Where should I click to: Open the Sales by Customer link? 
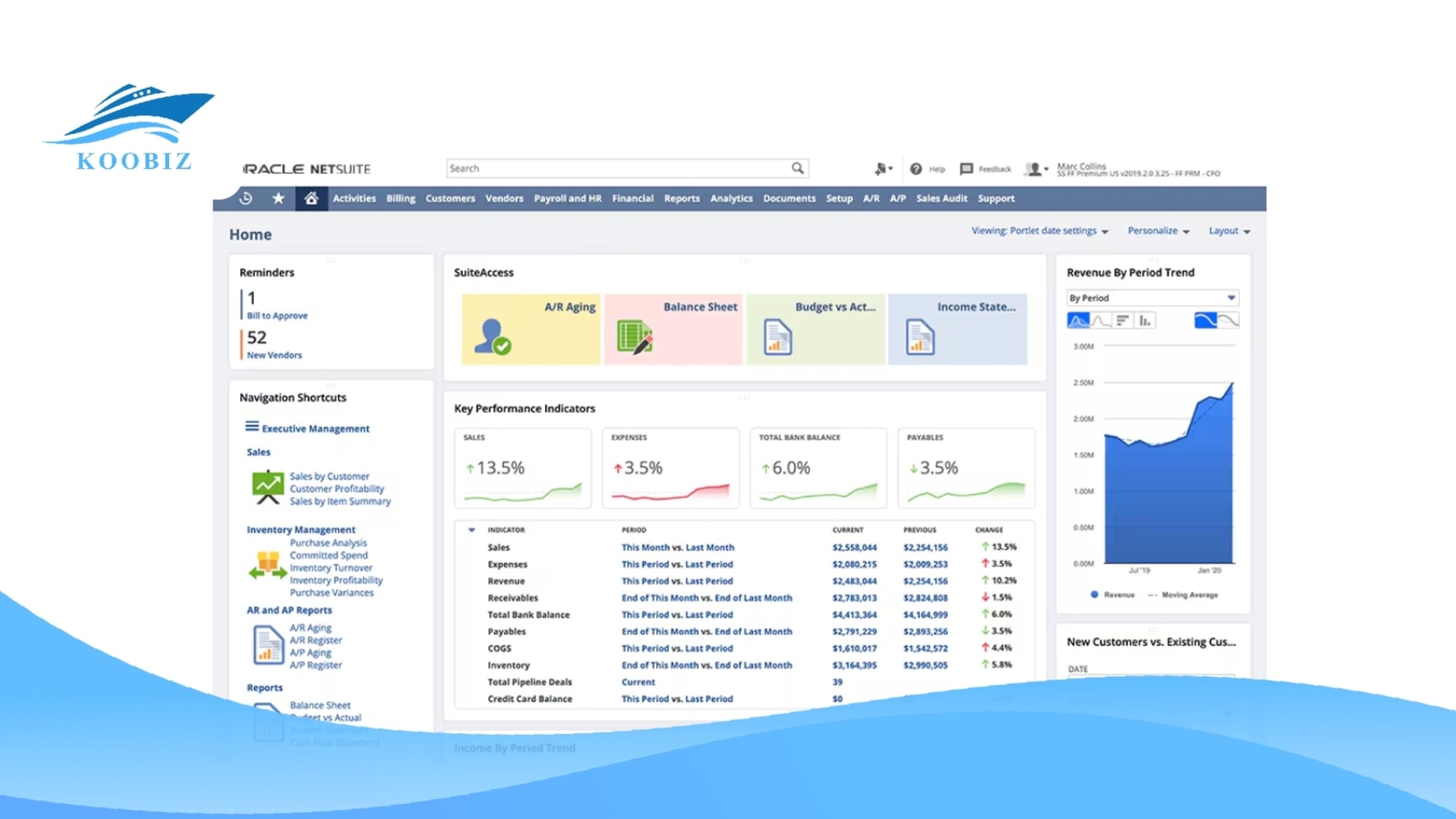coord(329,476)
